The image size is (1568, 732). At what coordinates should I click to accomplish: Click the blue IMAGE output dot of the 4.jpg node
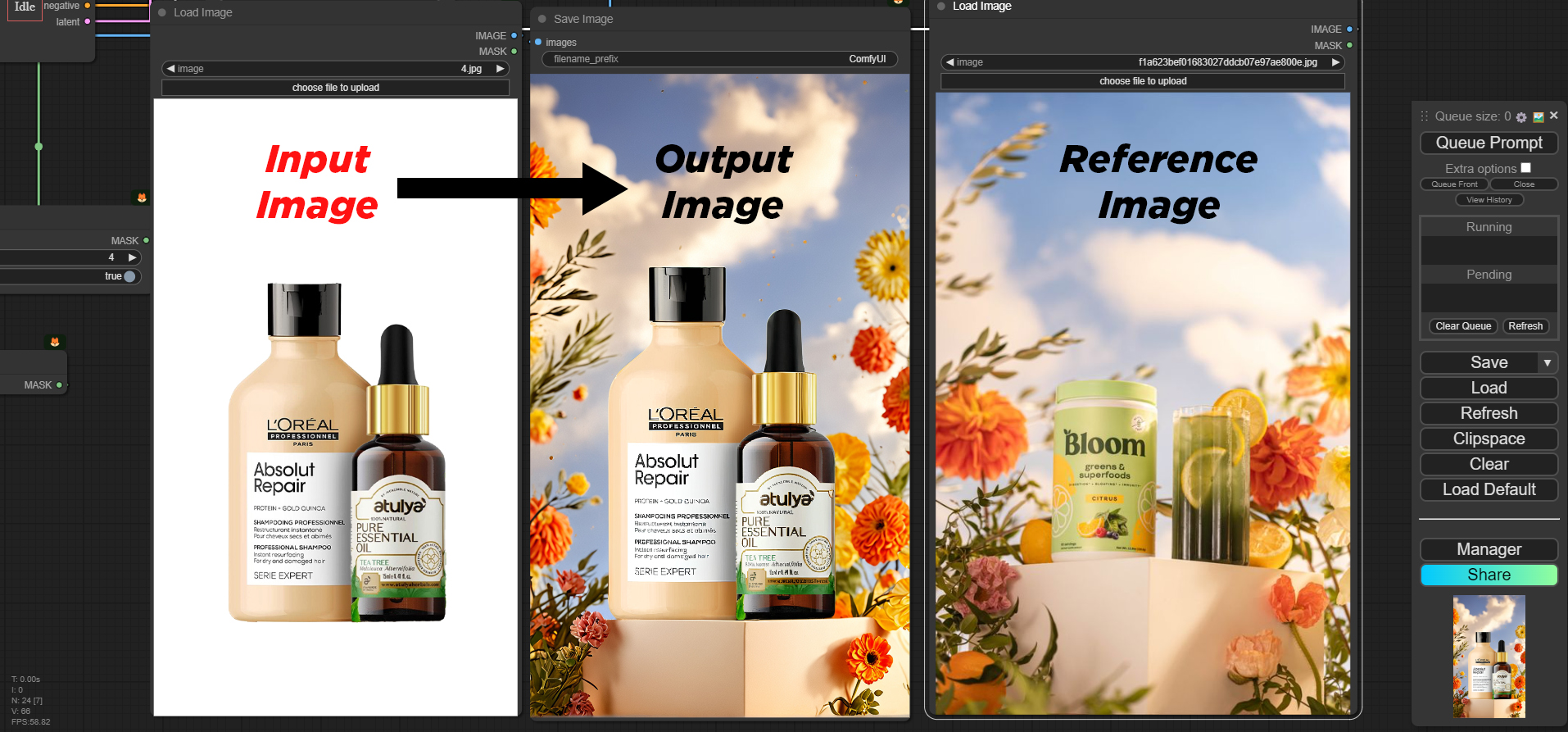(x=514, y=36)
